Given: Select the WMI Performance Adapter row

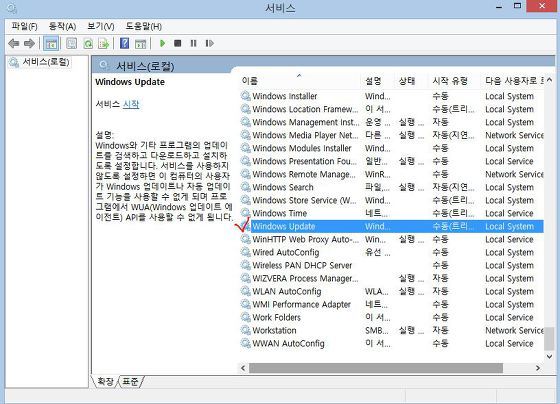Looking at the screenshot, I should 392,304.
